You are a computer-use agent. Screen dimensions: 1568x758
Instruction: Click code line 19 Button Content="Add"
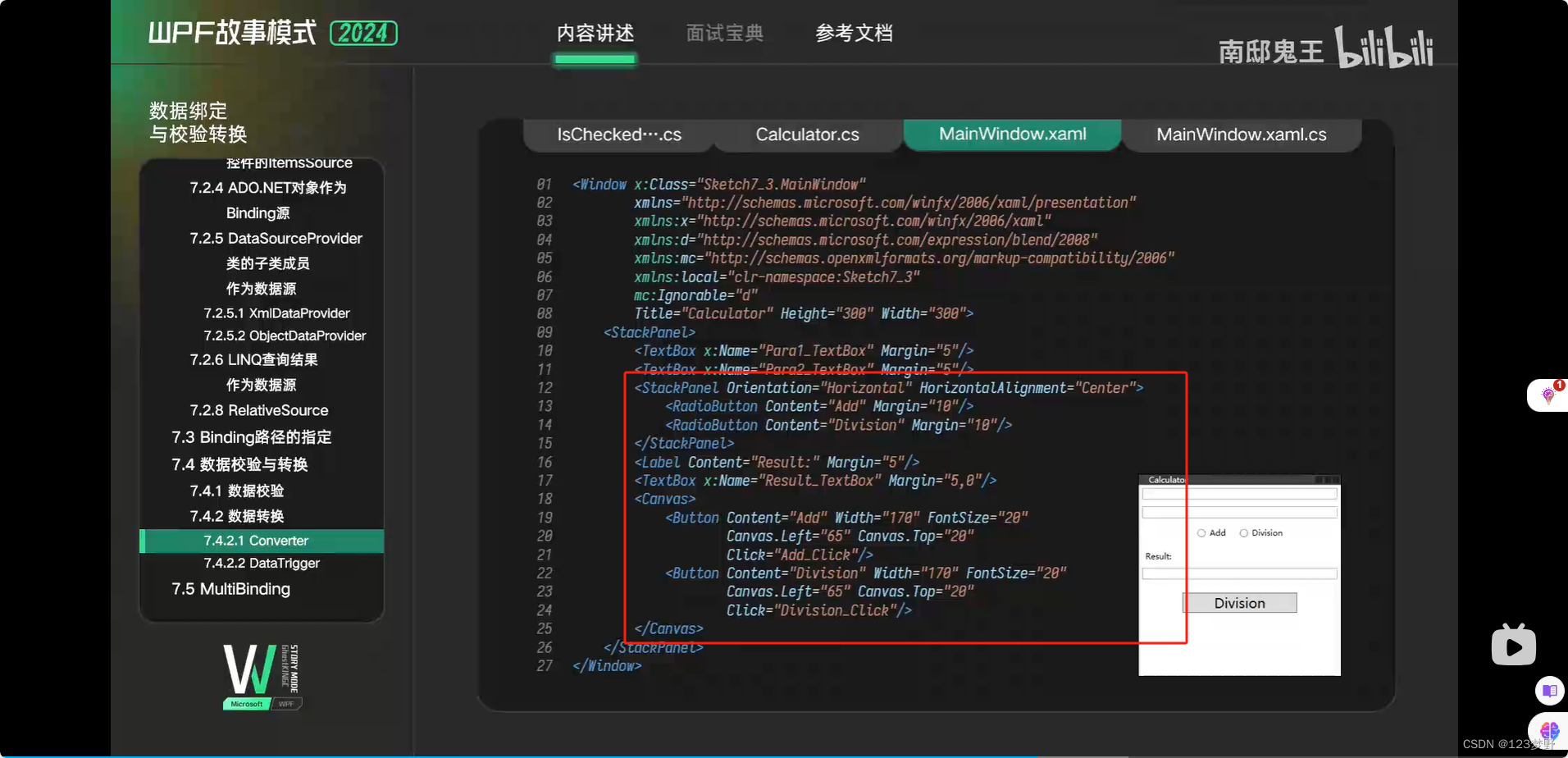846,518
